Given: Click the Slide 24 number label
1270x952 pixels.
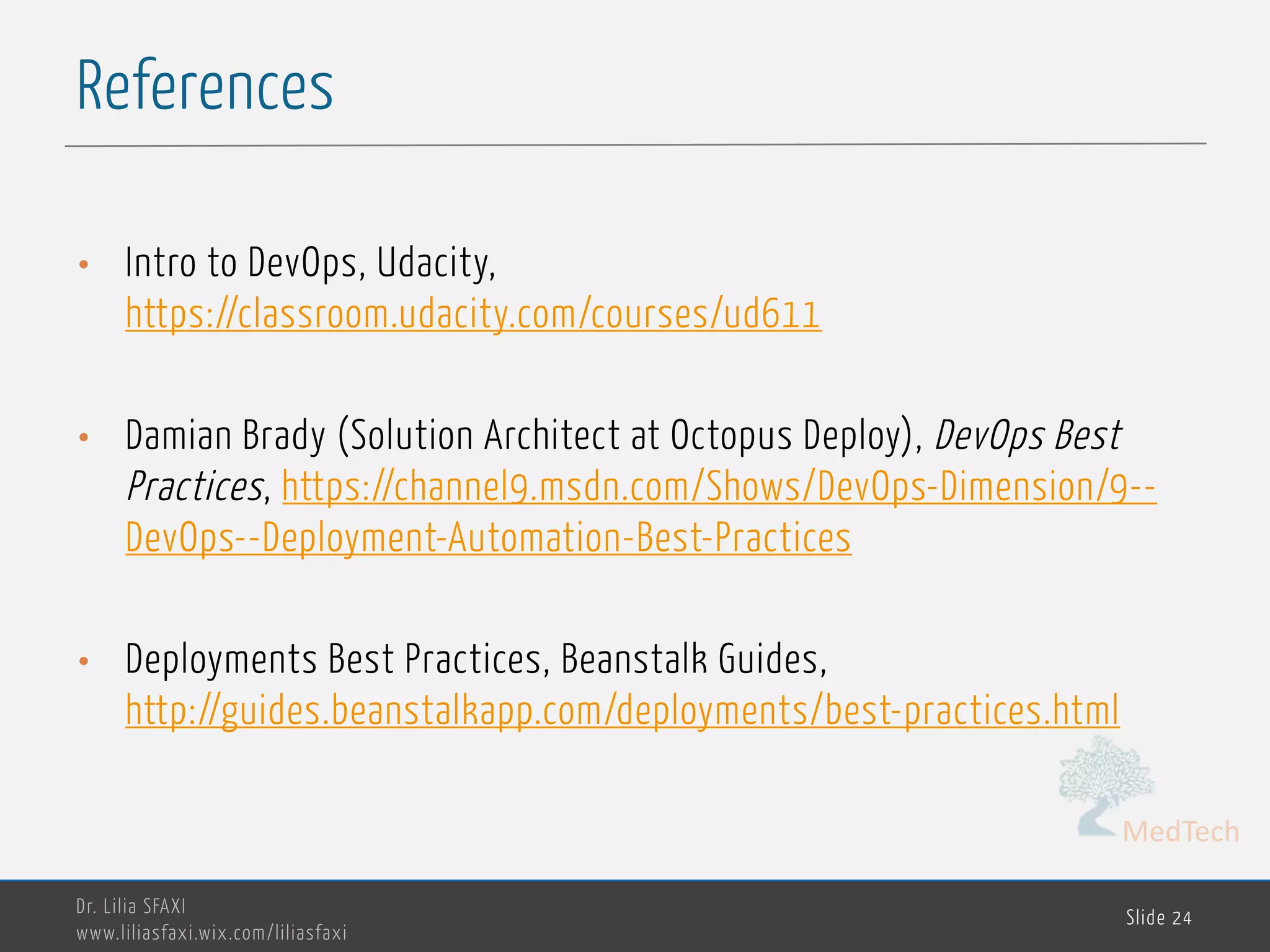Looking at the screenshot, I should pos(1158,918).
